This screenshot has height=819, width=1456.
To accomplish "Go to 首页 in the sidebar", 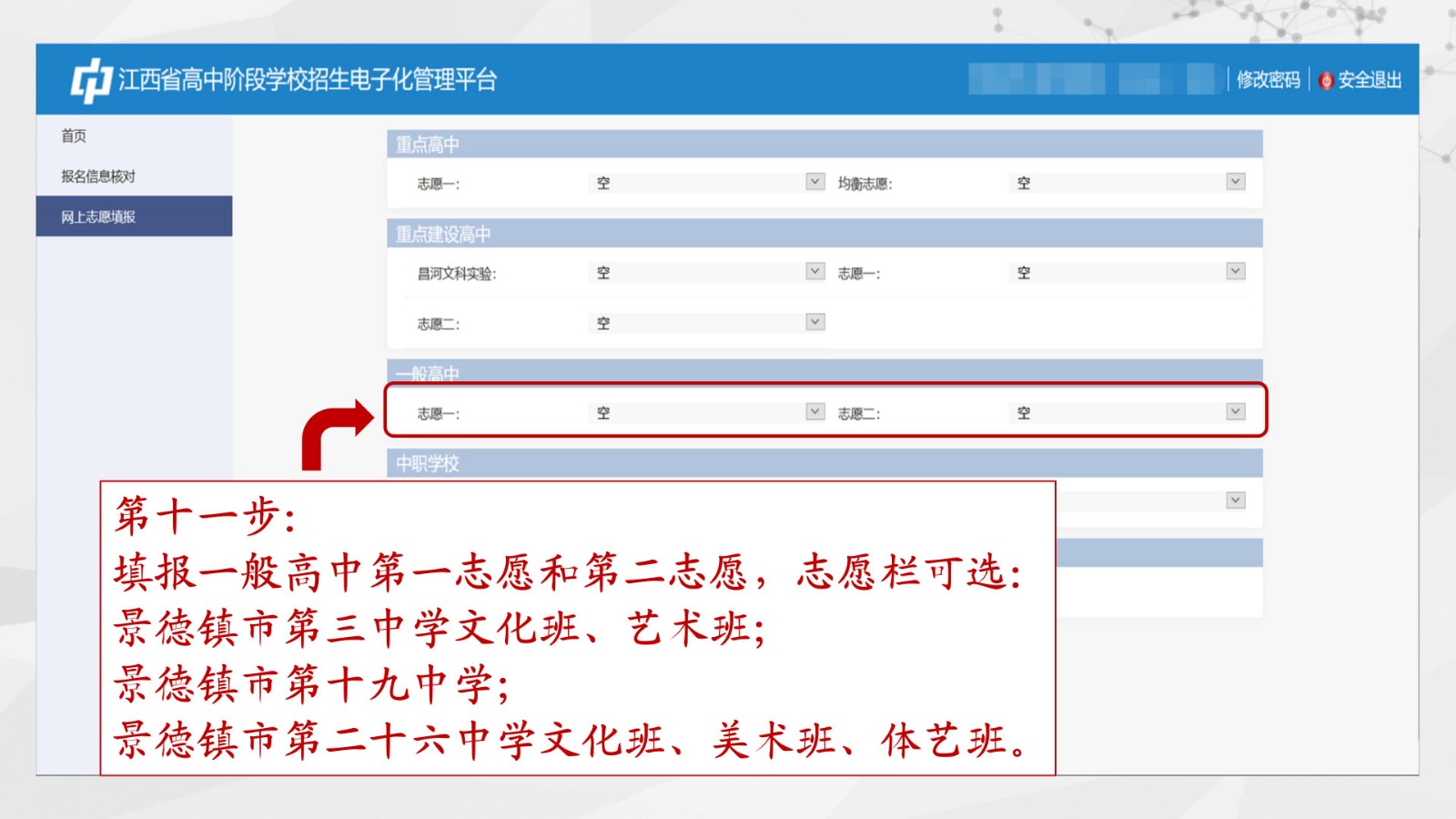I will (74, 136).
